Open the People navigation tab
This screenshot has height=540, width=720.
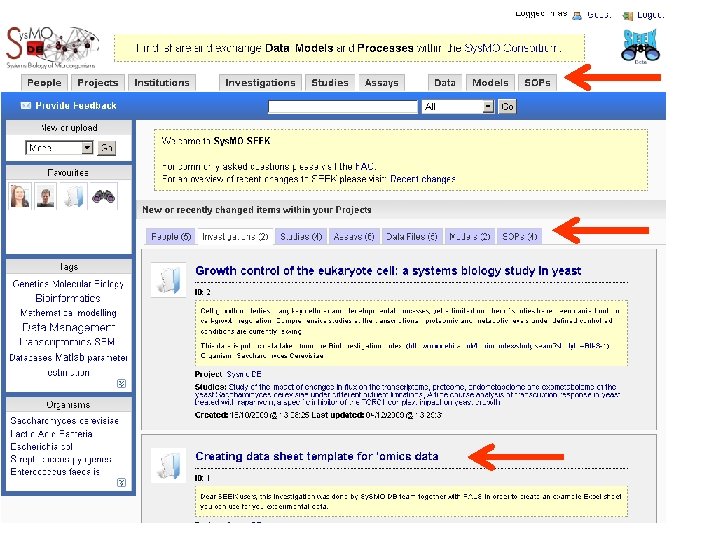(x=44, y=83)
